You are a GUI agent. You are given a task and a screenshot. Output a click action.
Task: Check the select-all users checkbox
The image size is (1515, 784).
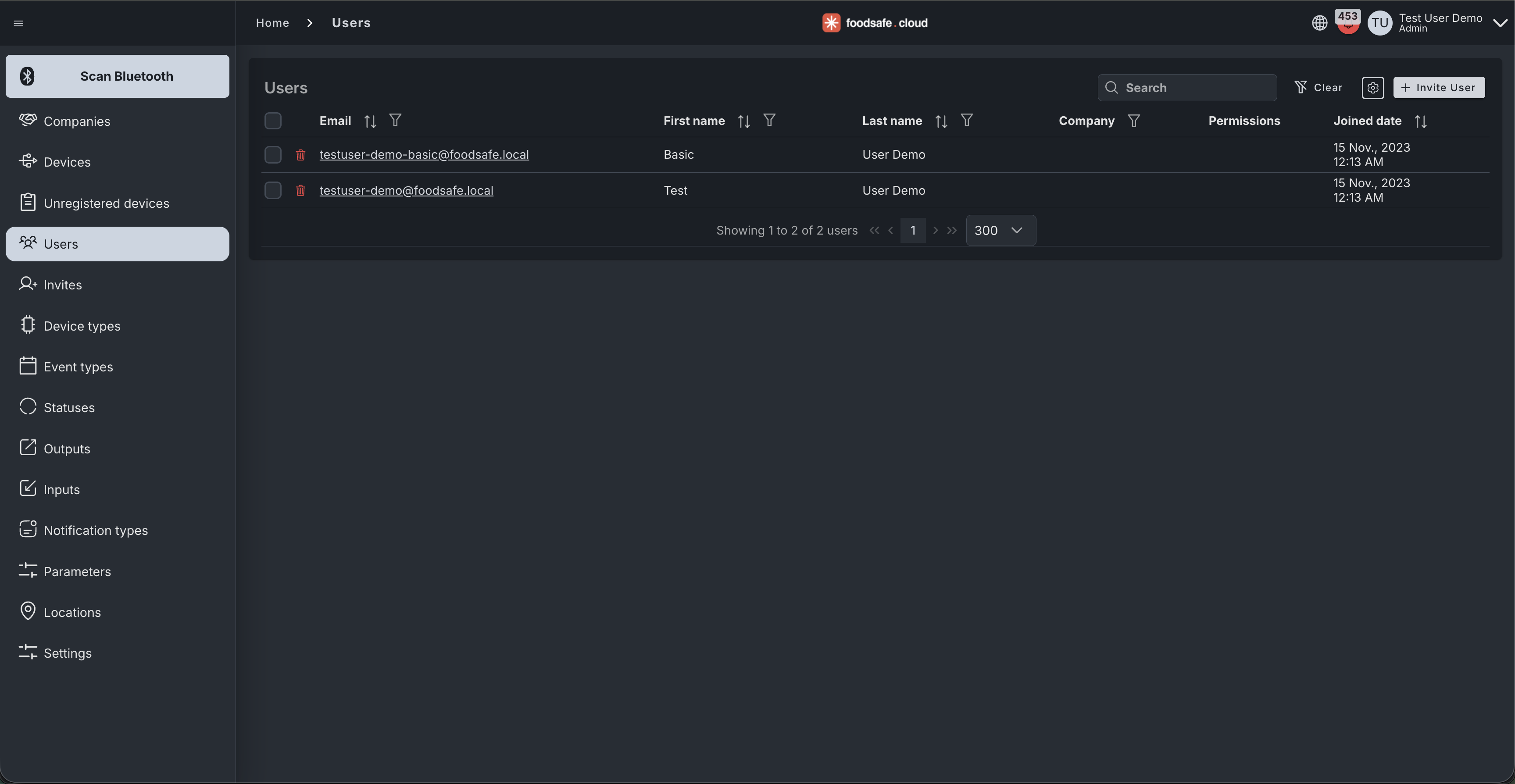(272, 120)
